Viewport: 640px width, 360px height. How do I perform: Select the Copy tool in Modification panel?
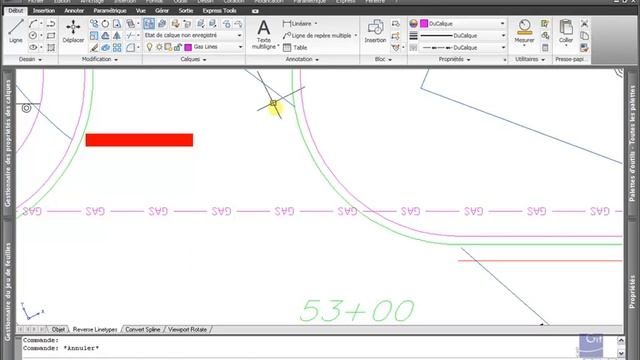coord(94,24)
